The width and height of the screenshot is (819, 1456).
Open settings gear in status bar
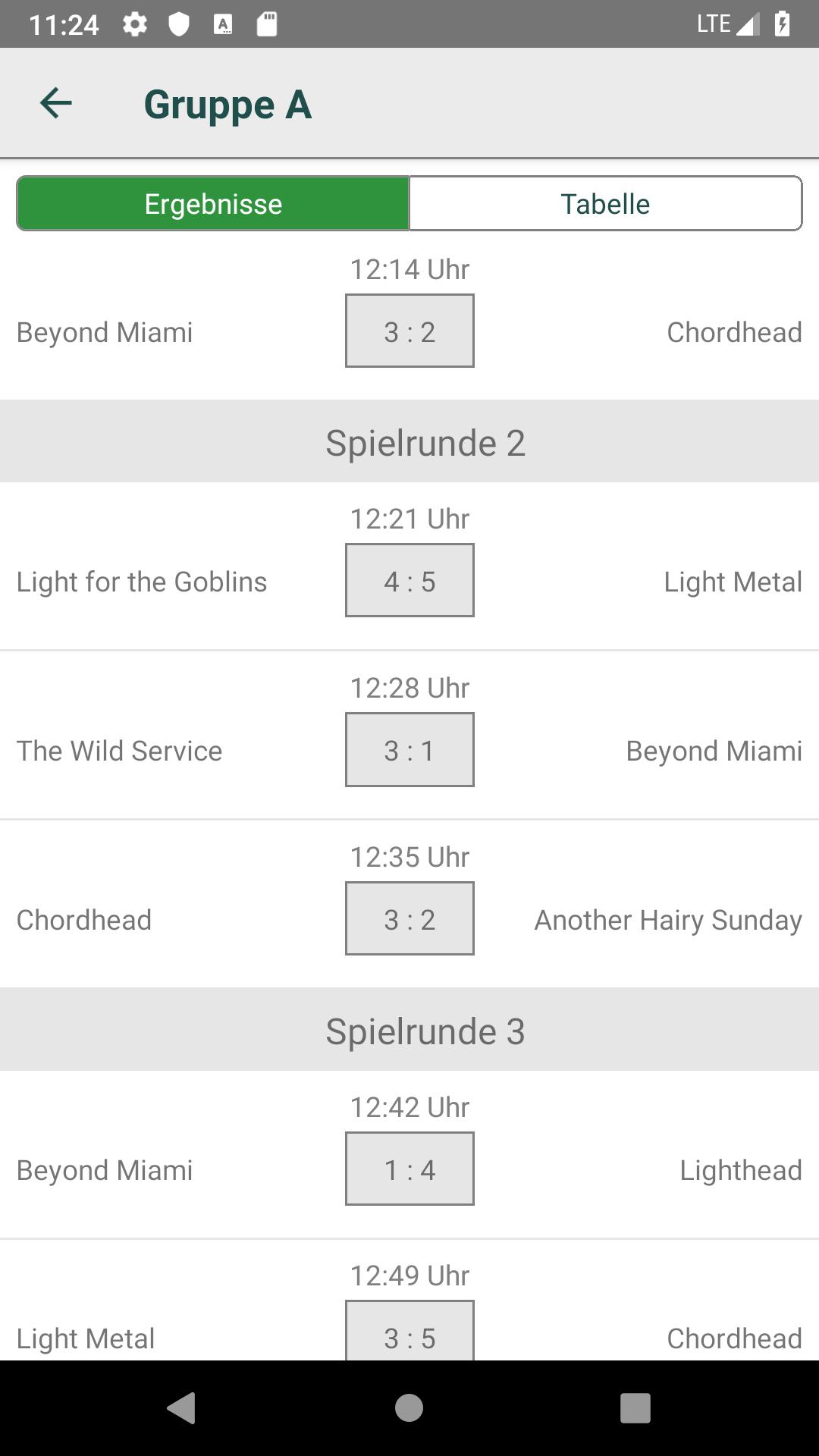tap(134, 24)
